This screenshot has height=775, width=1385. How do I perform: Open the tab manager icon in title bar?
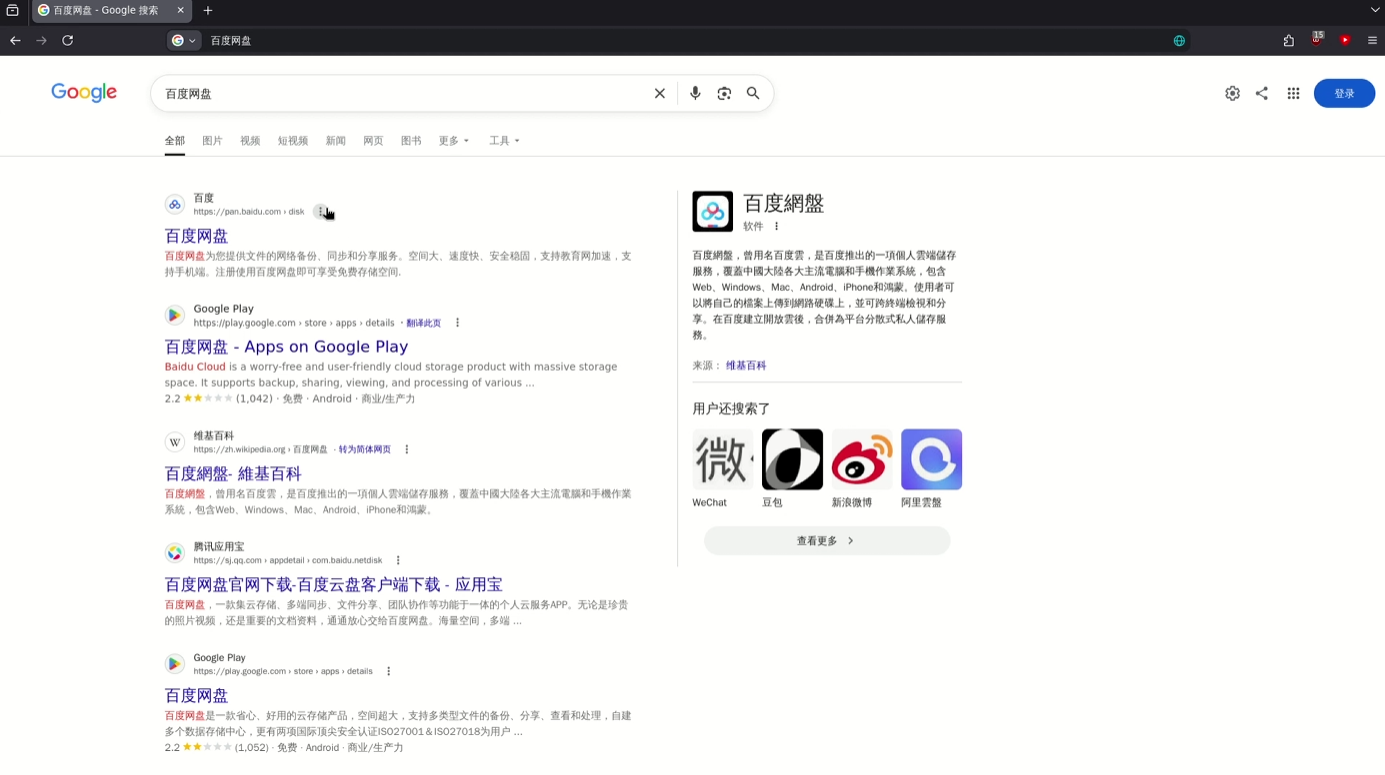pos(12,10)
